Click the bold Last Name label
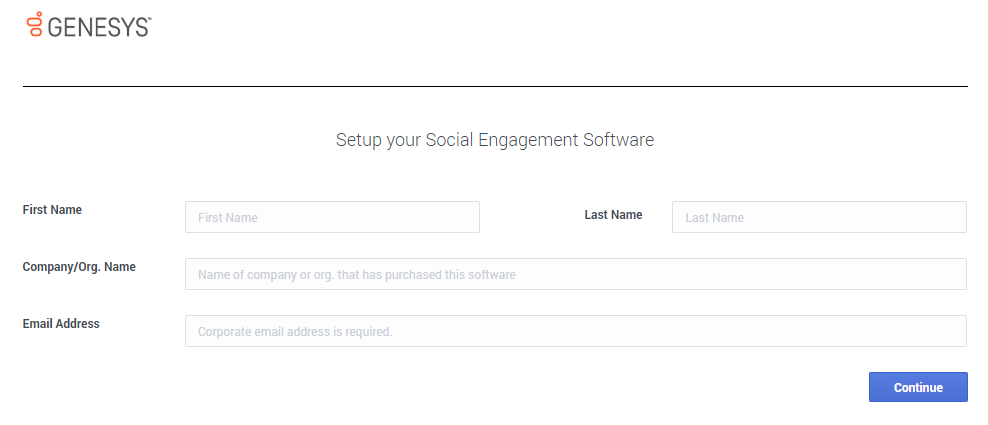Image resolution: width=988 pixels, height=425 pixels. [613, 215]
